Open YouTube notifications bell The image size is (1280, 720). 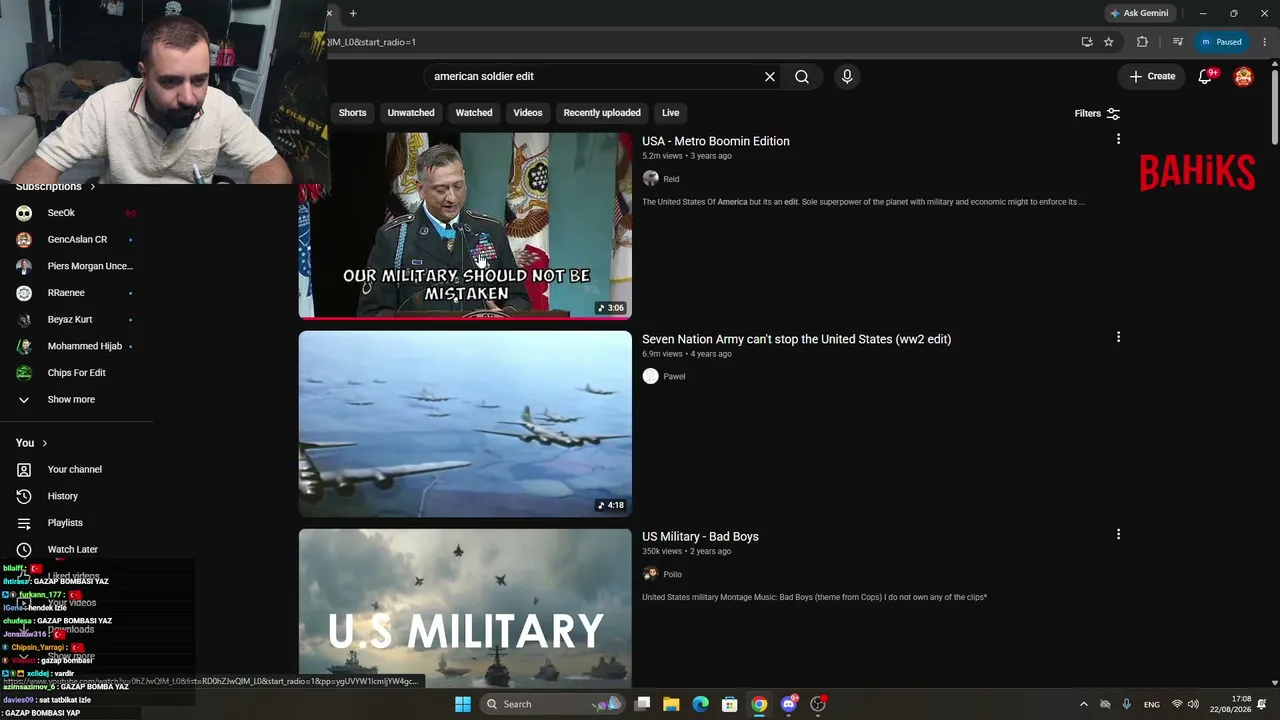[1206, 76]
